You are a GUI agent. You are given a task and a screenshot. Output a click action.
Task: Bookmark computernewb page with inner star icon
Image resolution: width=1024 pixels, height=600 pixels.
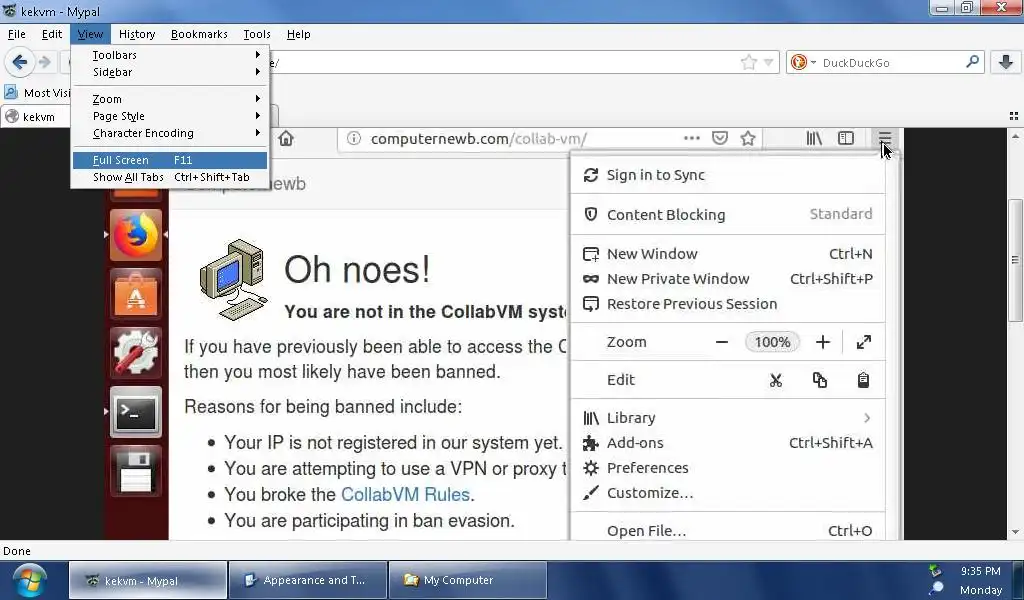coord(748,138)
